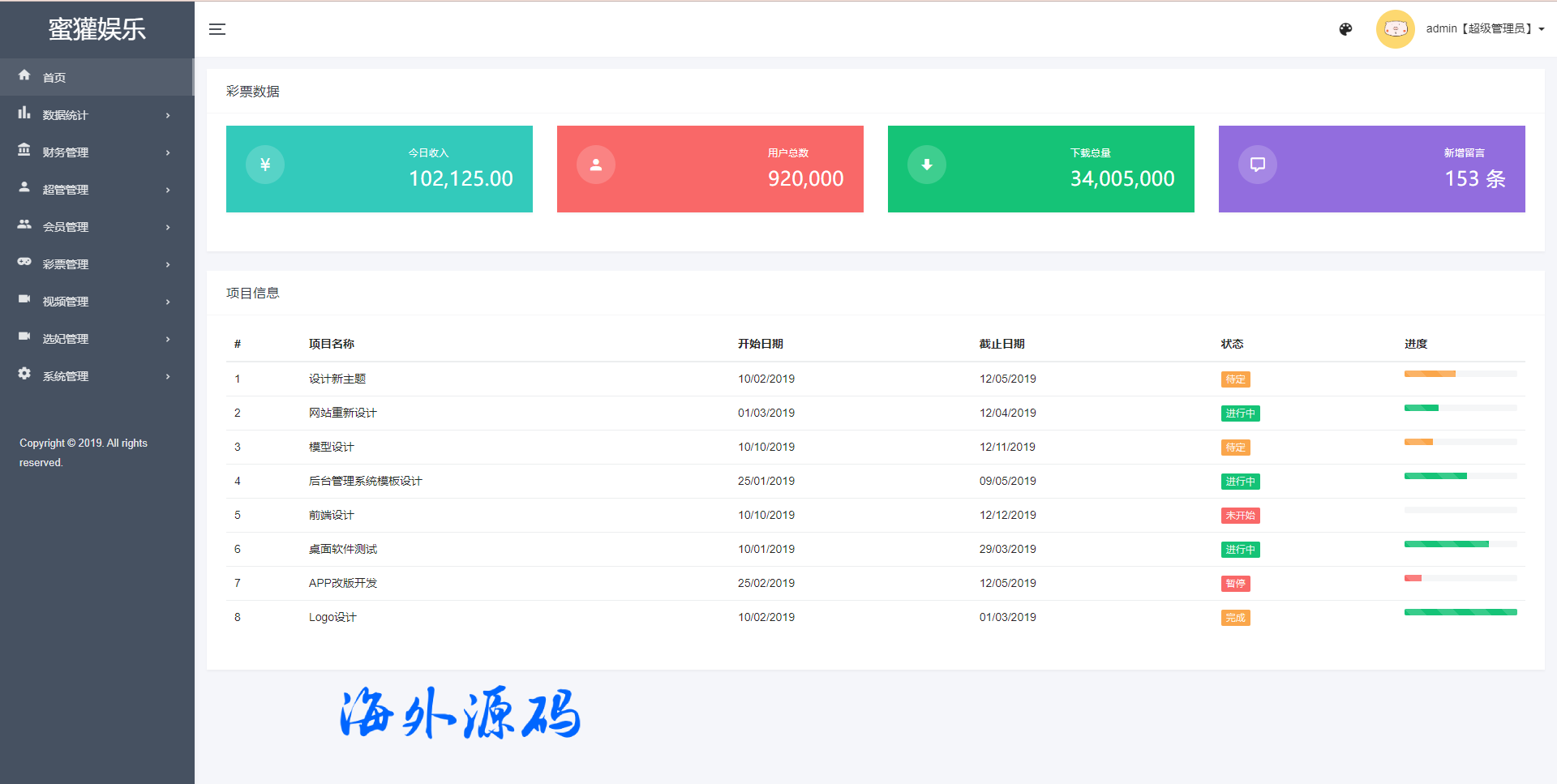Click the home icon beside 首页

click(x=24, y=75)
